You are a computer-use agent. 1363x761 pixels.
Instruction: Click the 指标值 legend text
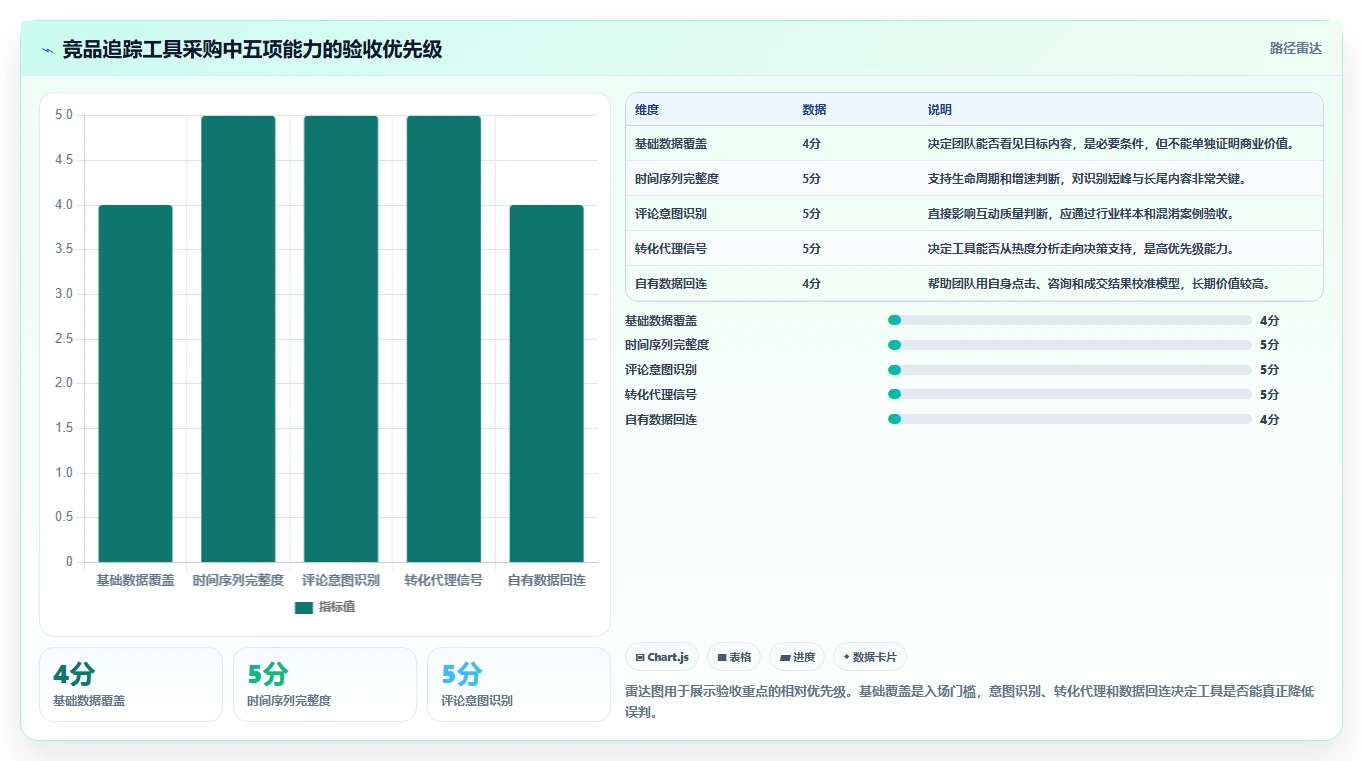pos(336,607)
